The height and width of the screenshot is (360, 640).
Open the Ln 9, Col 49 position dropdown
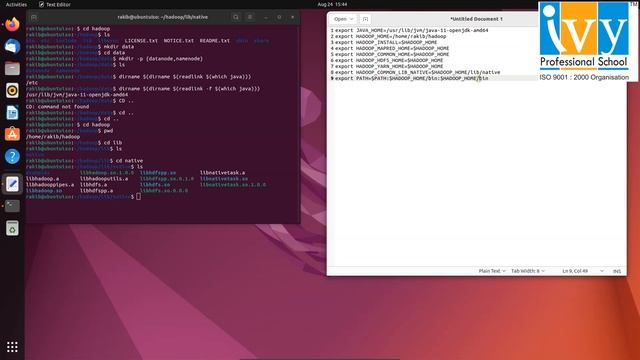(x=582, y=271)
